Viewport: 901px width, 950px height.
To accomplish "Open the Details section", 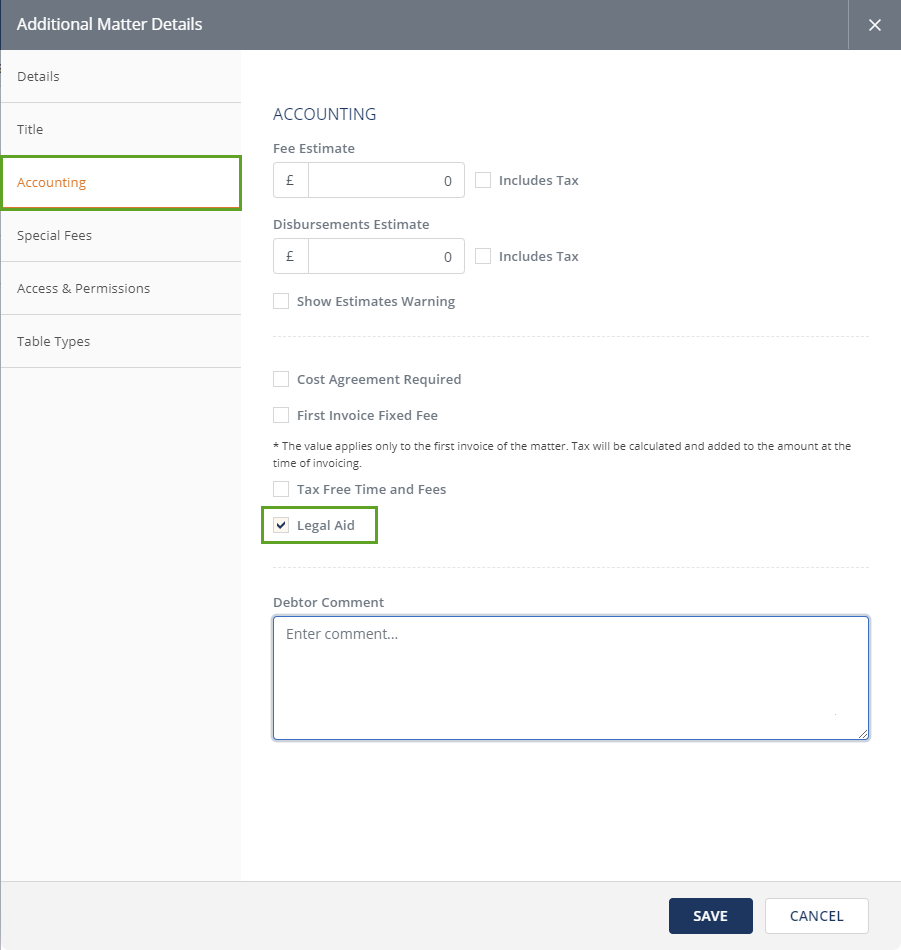I will (120, 77).
